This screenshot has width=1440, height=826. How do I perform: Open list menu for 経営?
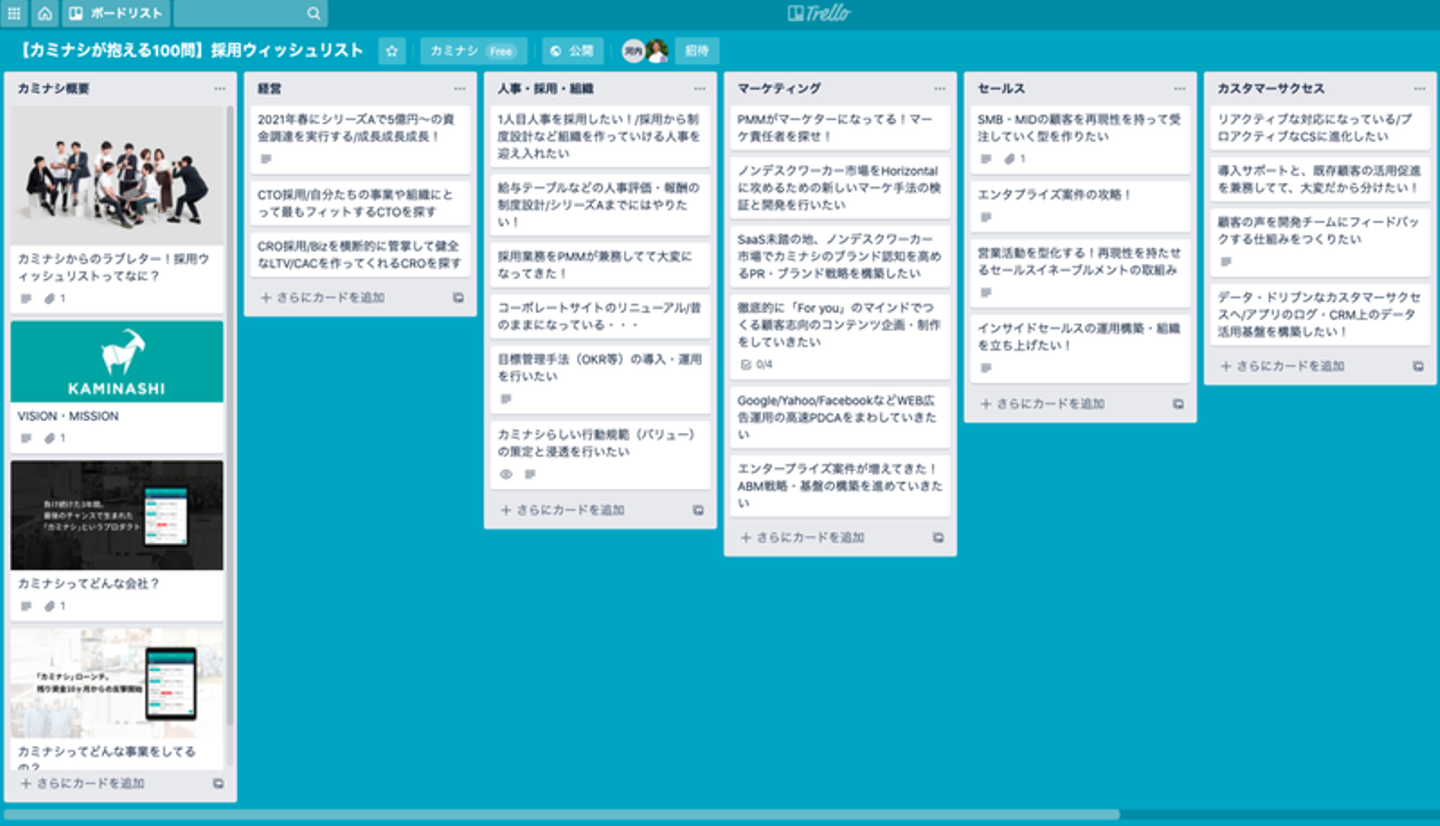tap(459, 88)
